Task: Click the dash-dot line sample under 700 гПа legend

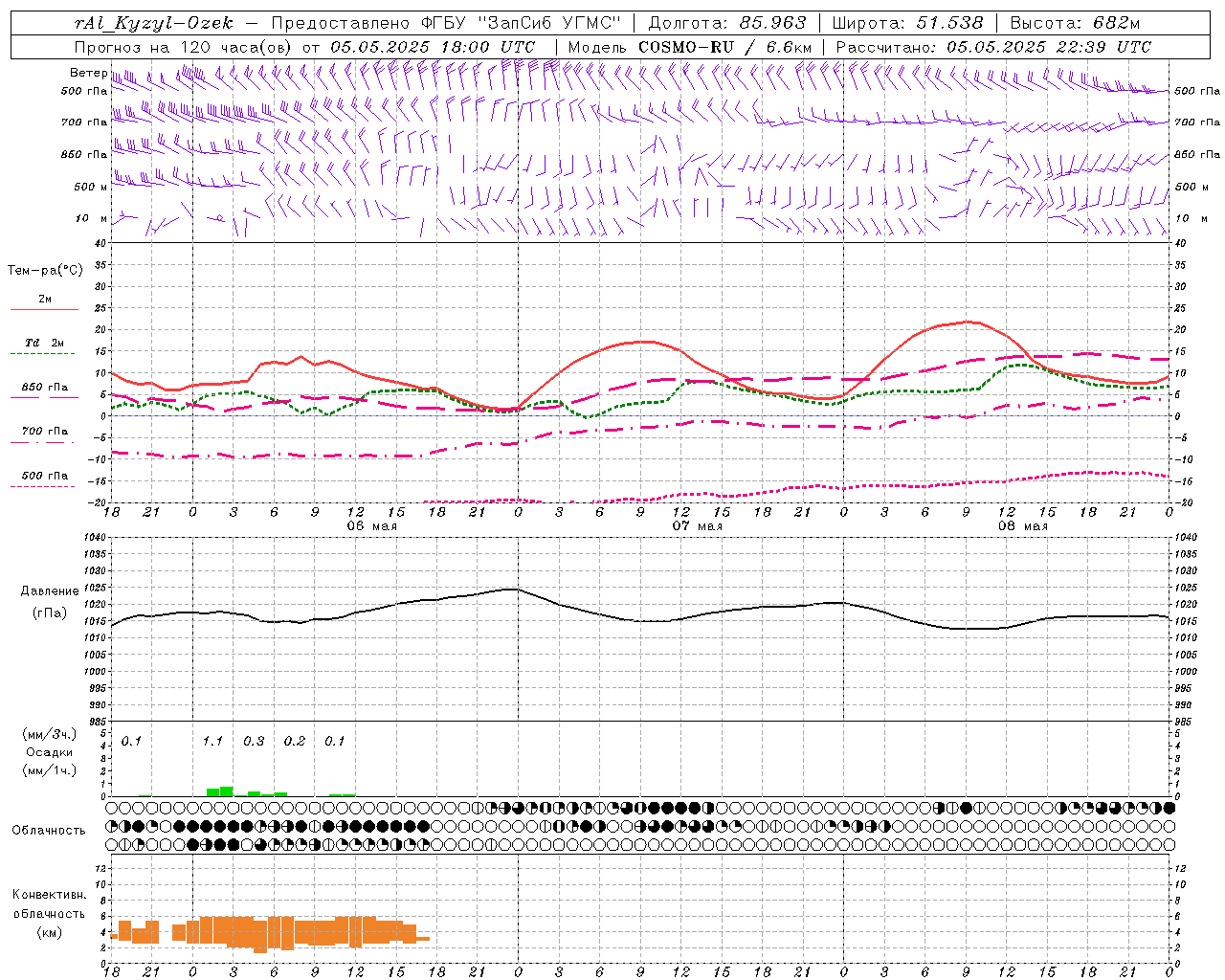Action: click(43, 442)
